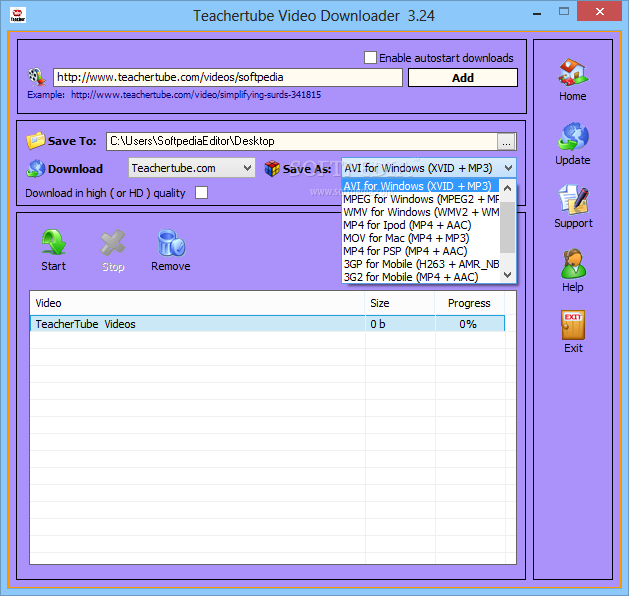Screen dimensions: 629x596
Task: Select the TeacherTube Videos row
Action: pos(267,324)
